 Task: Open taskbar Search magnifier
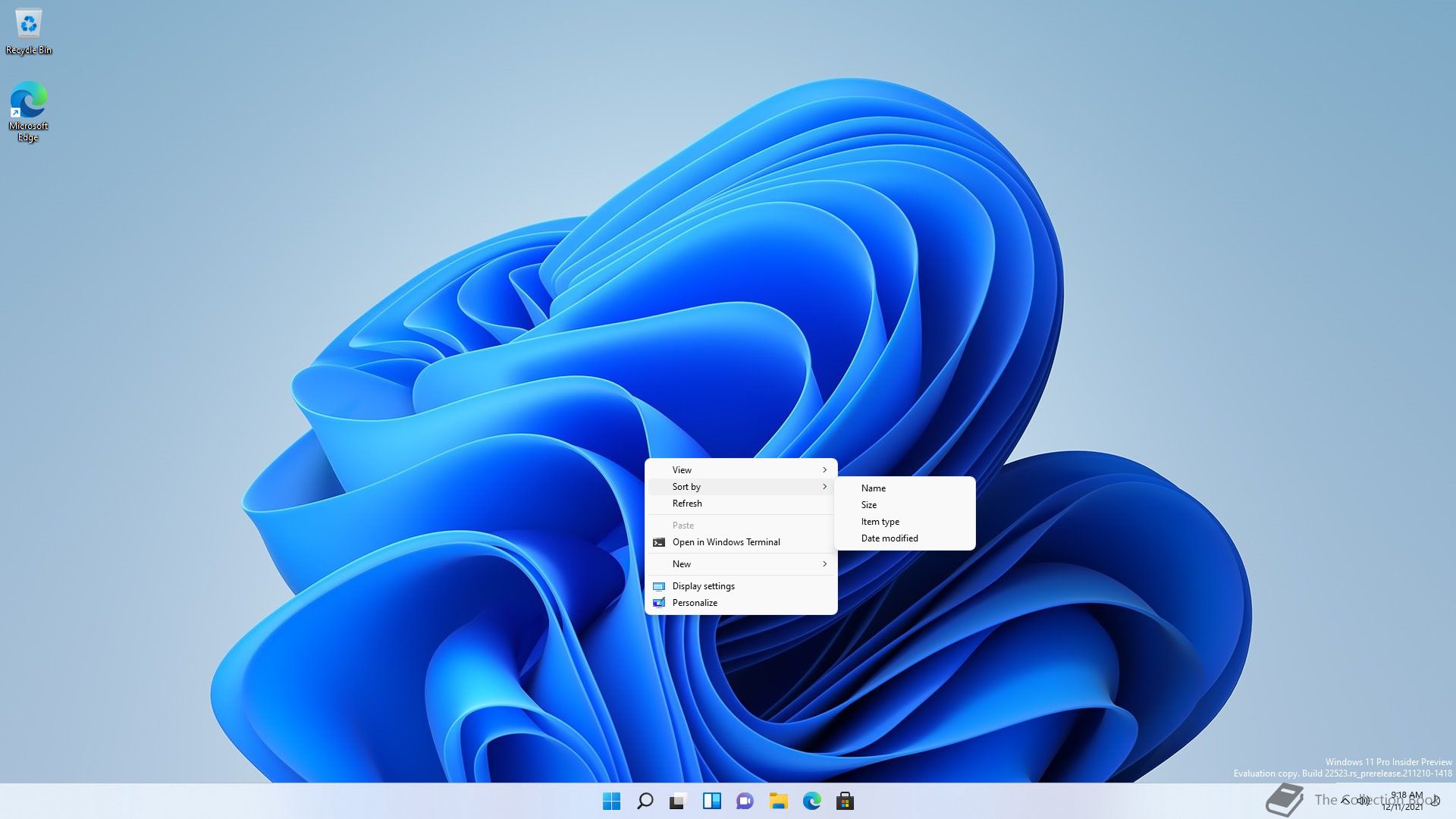(645, 801)
